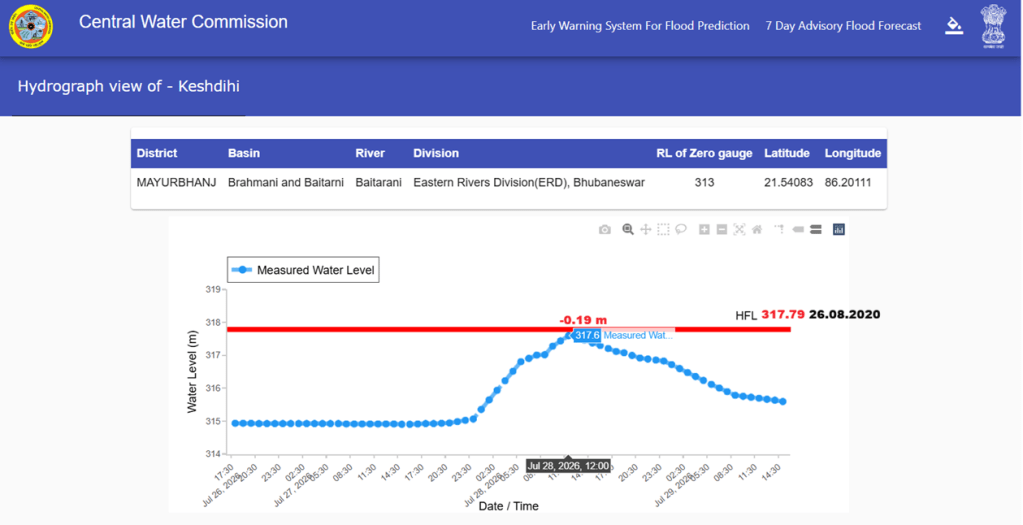1023x525 pixels.
Task: Click the Zoom Out minus icon
Action: click(x=722, y=229)
